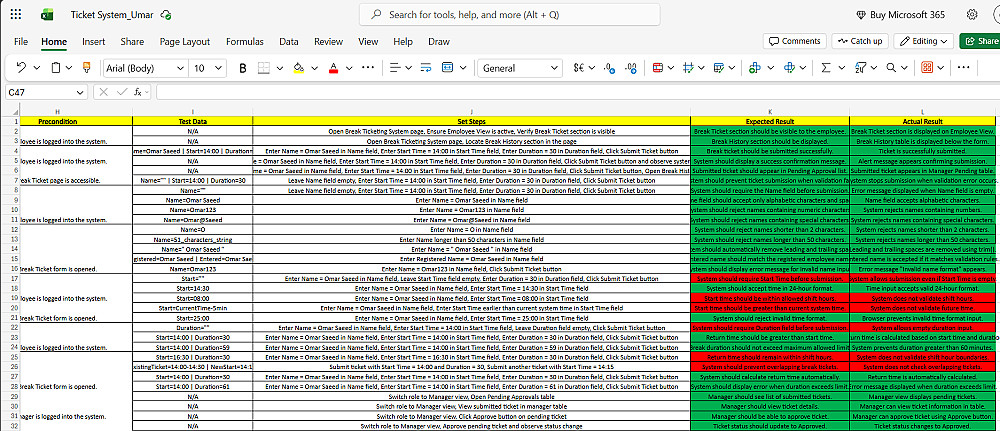Open the Editing mode dropdown
The height and width of the screenshot is (431, 1000).
pyautogui.click(x=924, y=41)
